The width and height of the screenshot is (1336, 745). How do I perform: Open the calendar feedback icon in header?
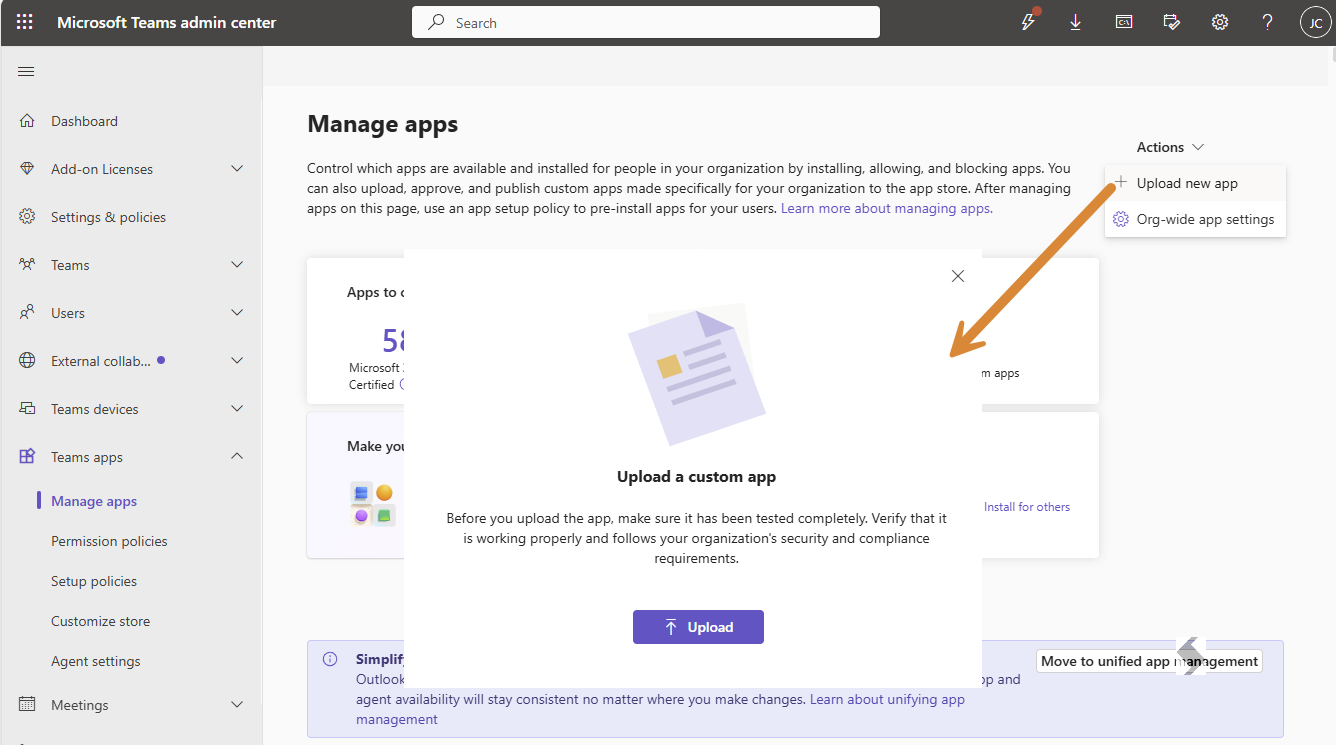tap(1172, 22)
